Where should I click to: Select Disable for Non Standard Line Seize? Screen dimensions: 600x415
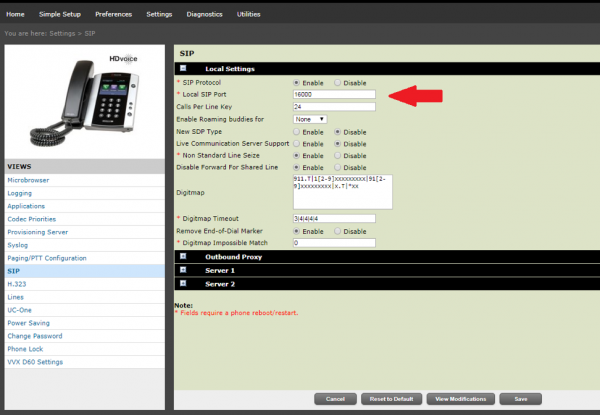[338, 156]
